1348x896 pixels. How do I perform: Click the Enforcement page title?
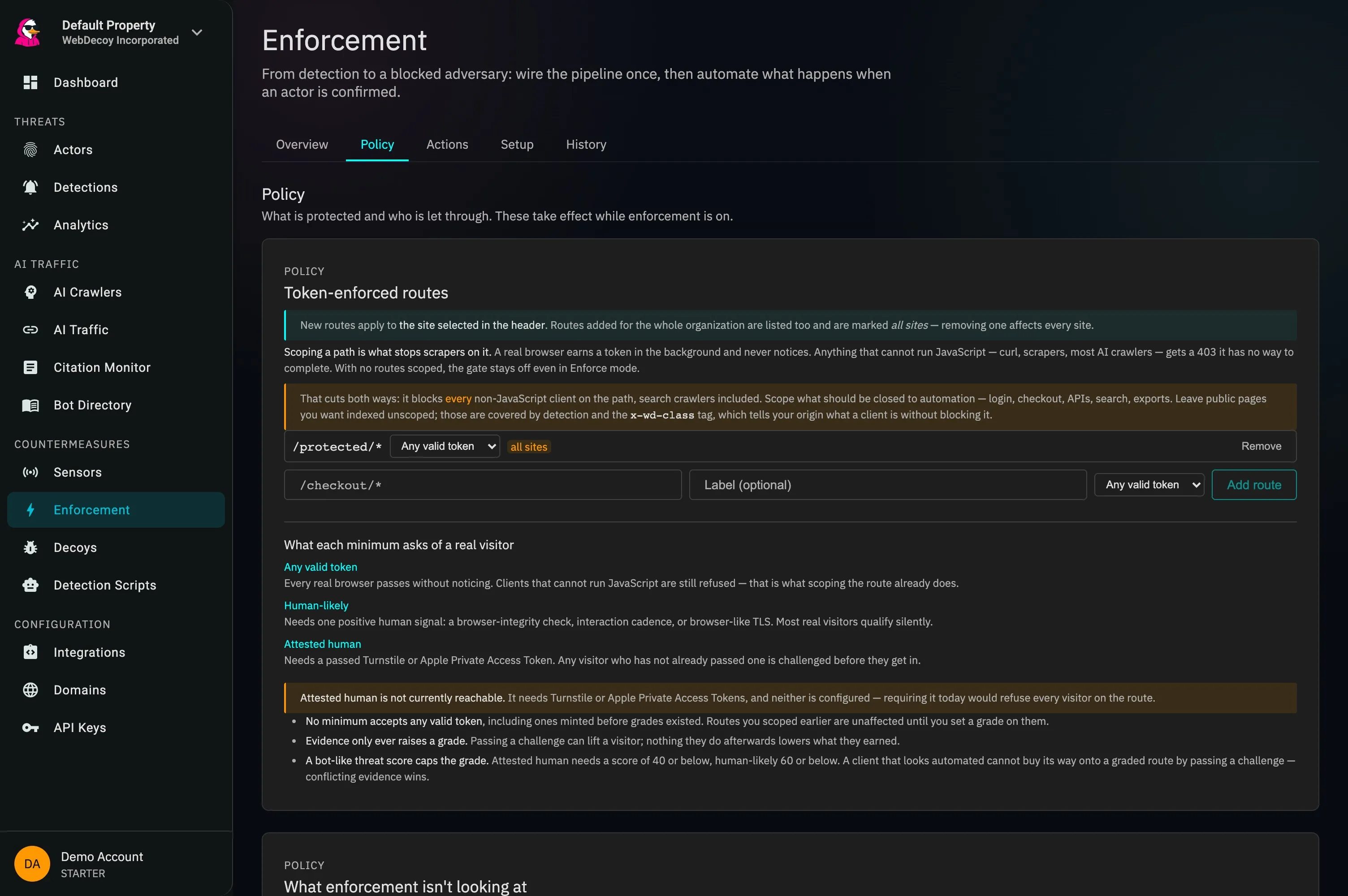click(x=344, y=40)
